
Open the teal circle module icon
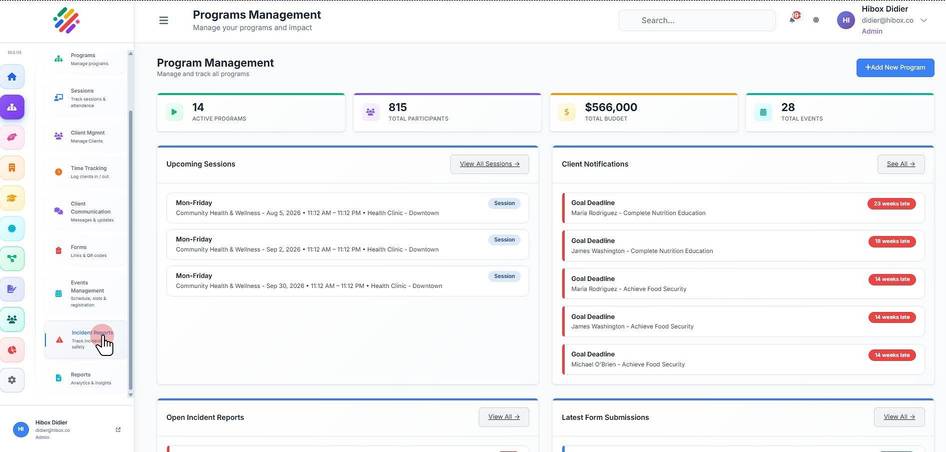coord(12,229)
